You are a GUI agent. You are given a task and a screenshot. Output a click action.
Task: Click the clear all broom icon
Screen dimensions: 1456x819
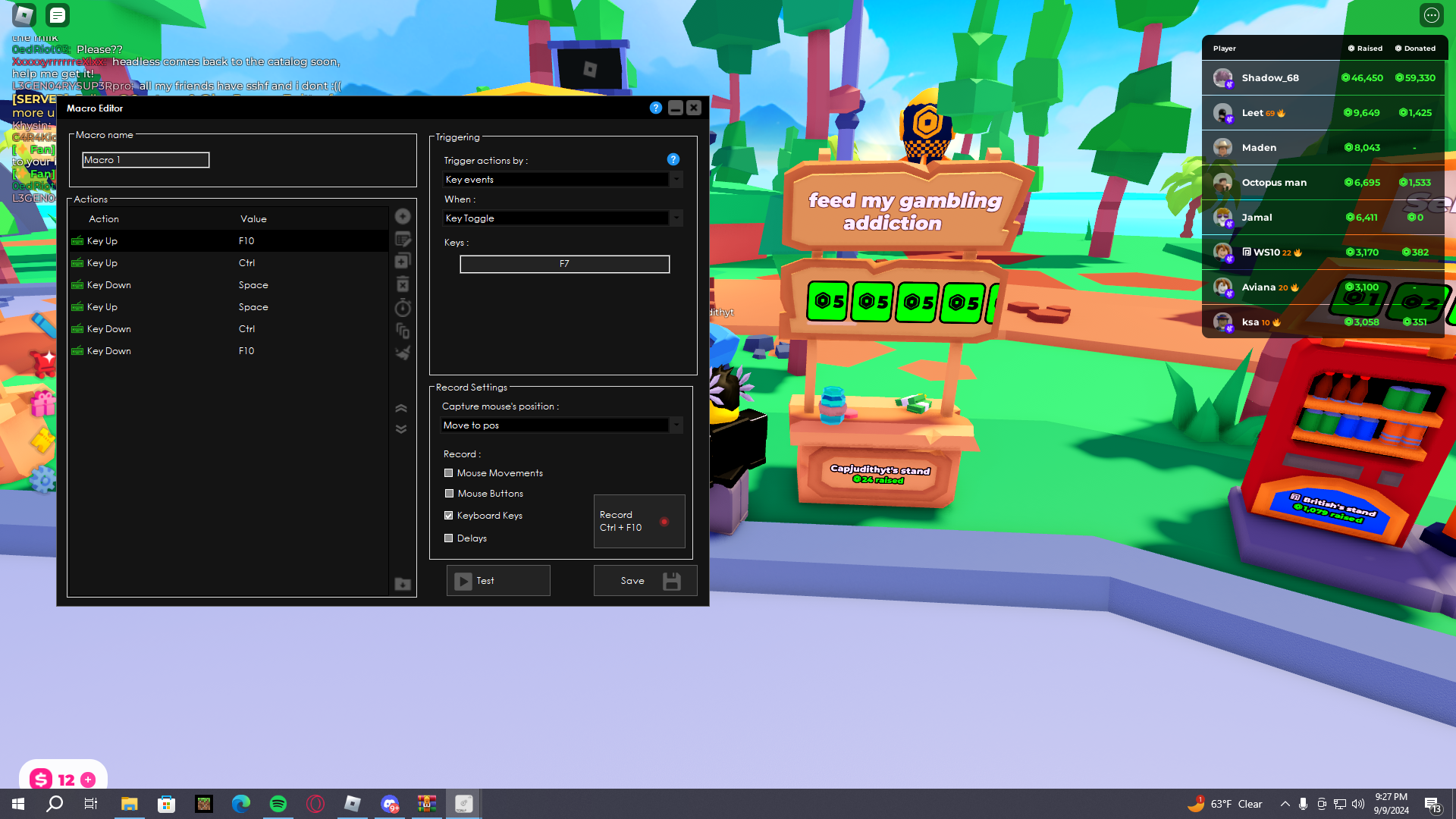point(403,353)
